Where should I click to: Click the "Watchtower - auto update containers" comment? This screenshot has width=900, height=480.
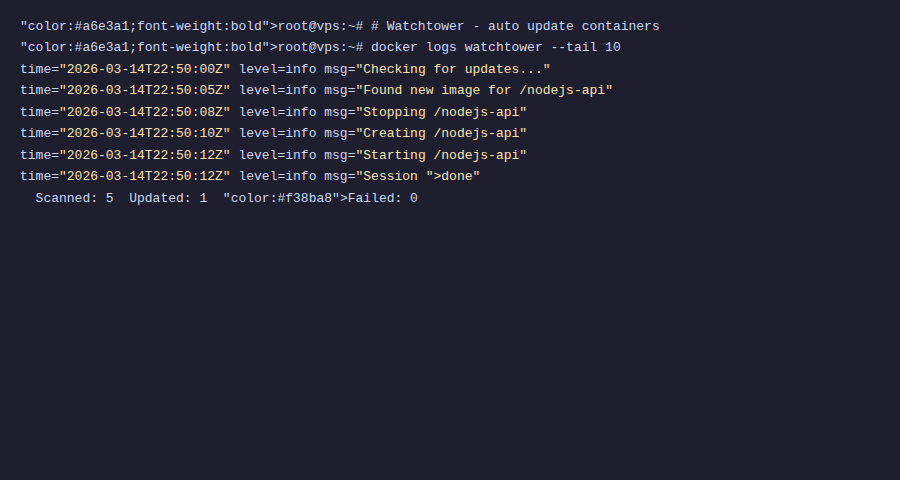[523, 26]
